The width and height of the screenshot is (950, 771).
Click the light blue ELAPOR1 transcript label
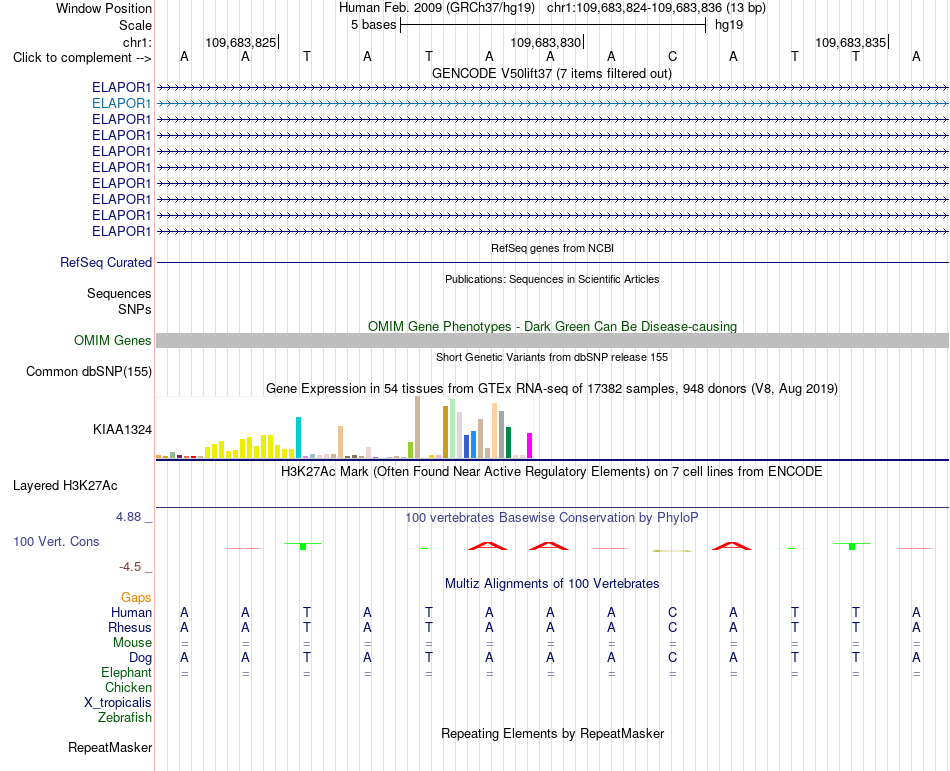(121, 104)
